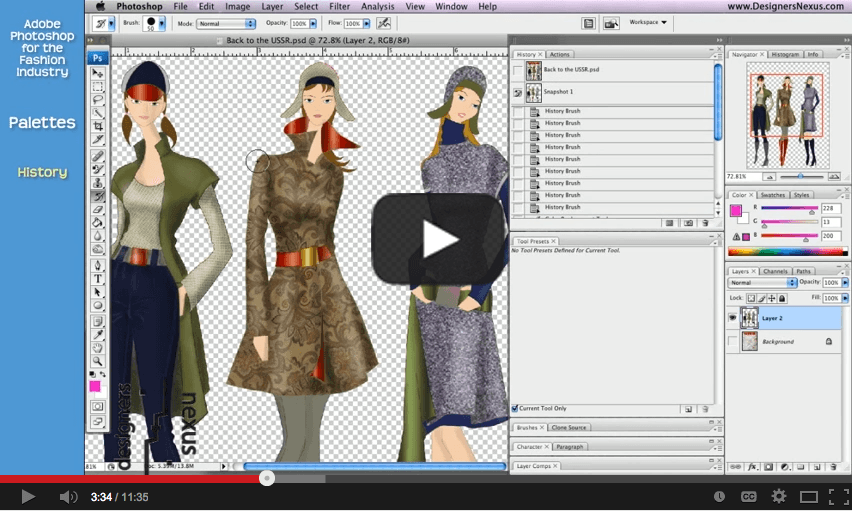Image resolution: width=852 pixels, height=511 pixels.
Task: Select the Magic Wand tool
Action: (98, 113)
